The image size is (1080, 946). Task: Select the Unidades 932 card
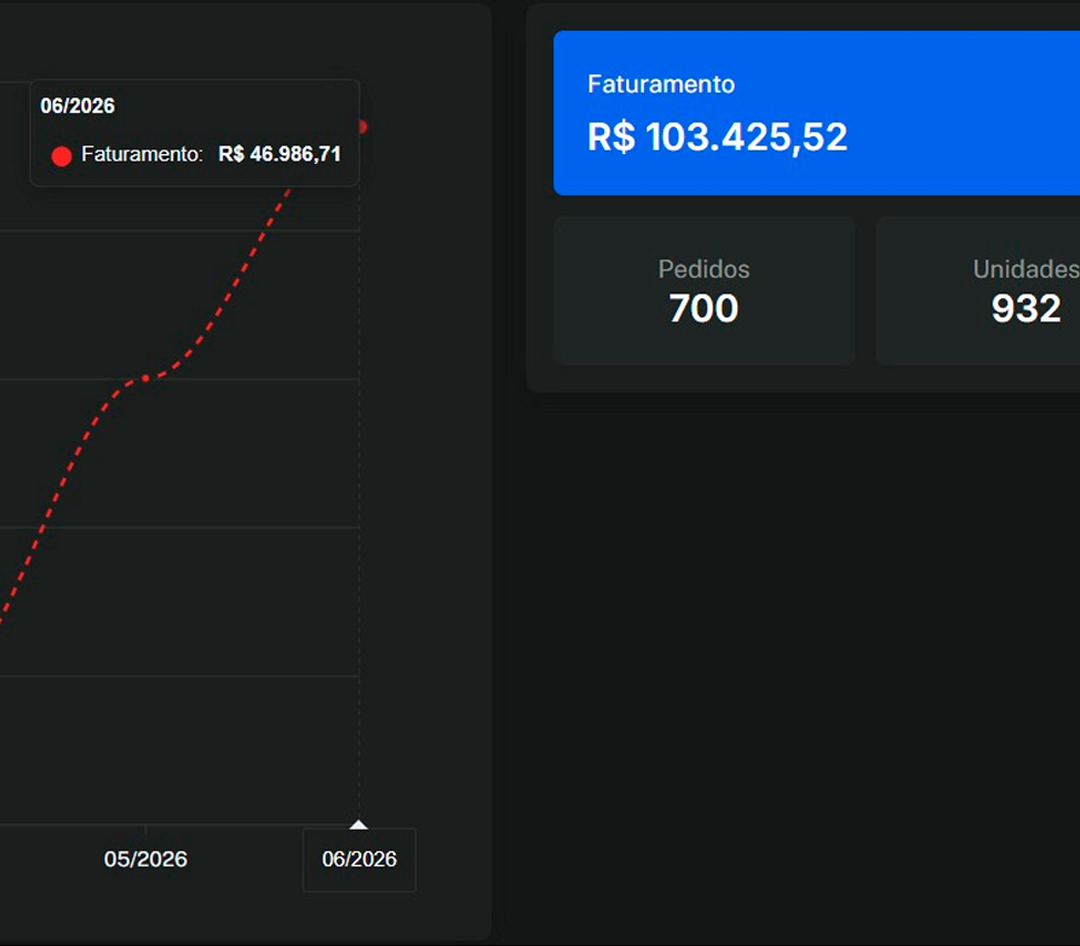click(x=978, y=291)
